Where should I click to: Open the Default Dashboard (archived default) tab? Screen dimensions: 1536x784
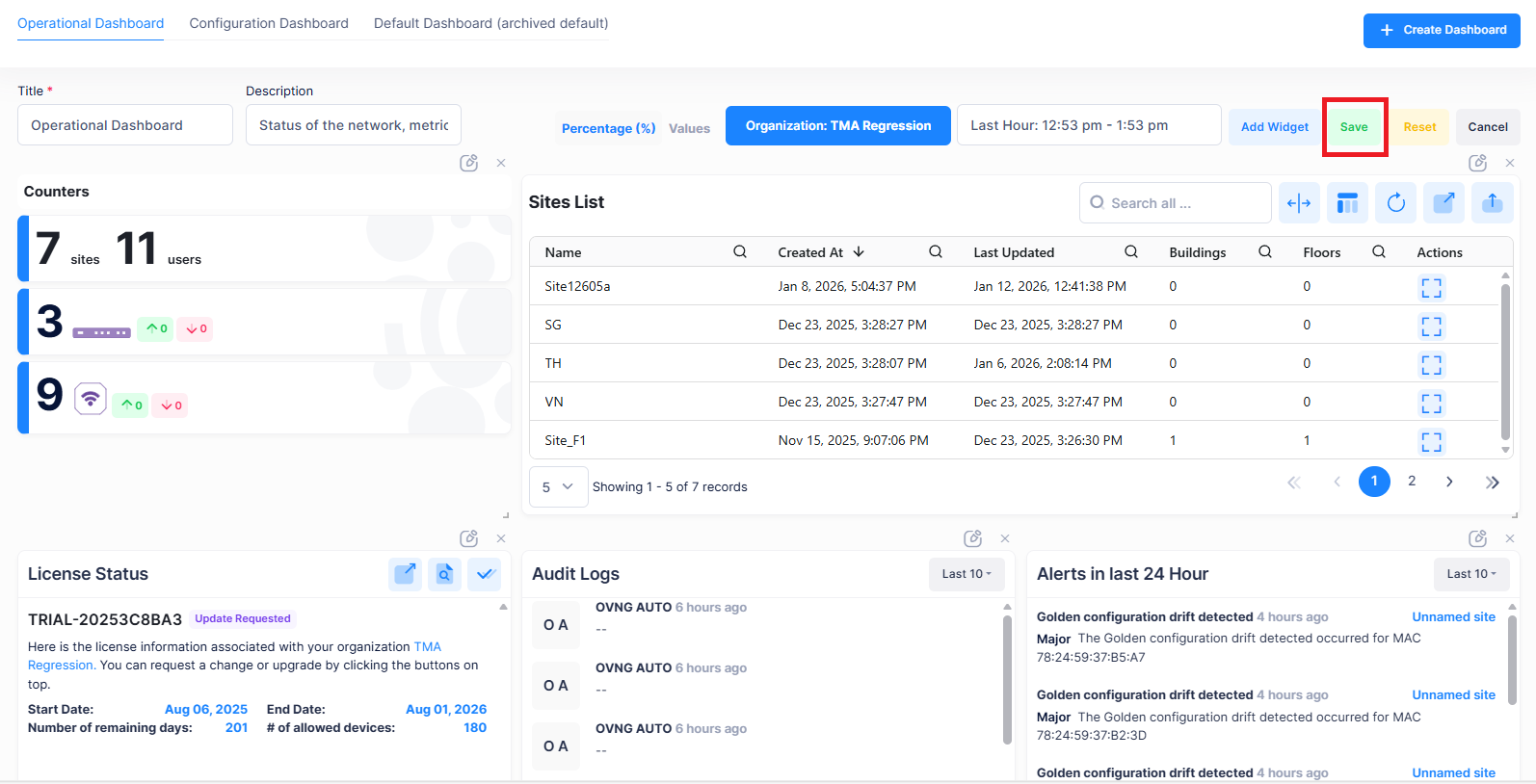coord(490,23)
